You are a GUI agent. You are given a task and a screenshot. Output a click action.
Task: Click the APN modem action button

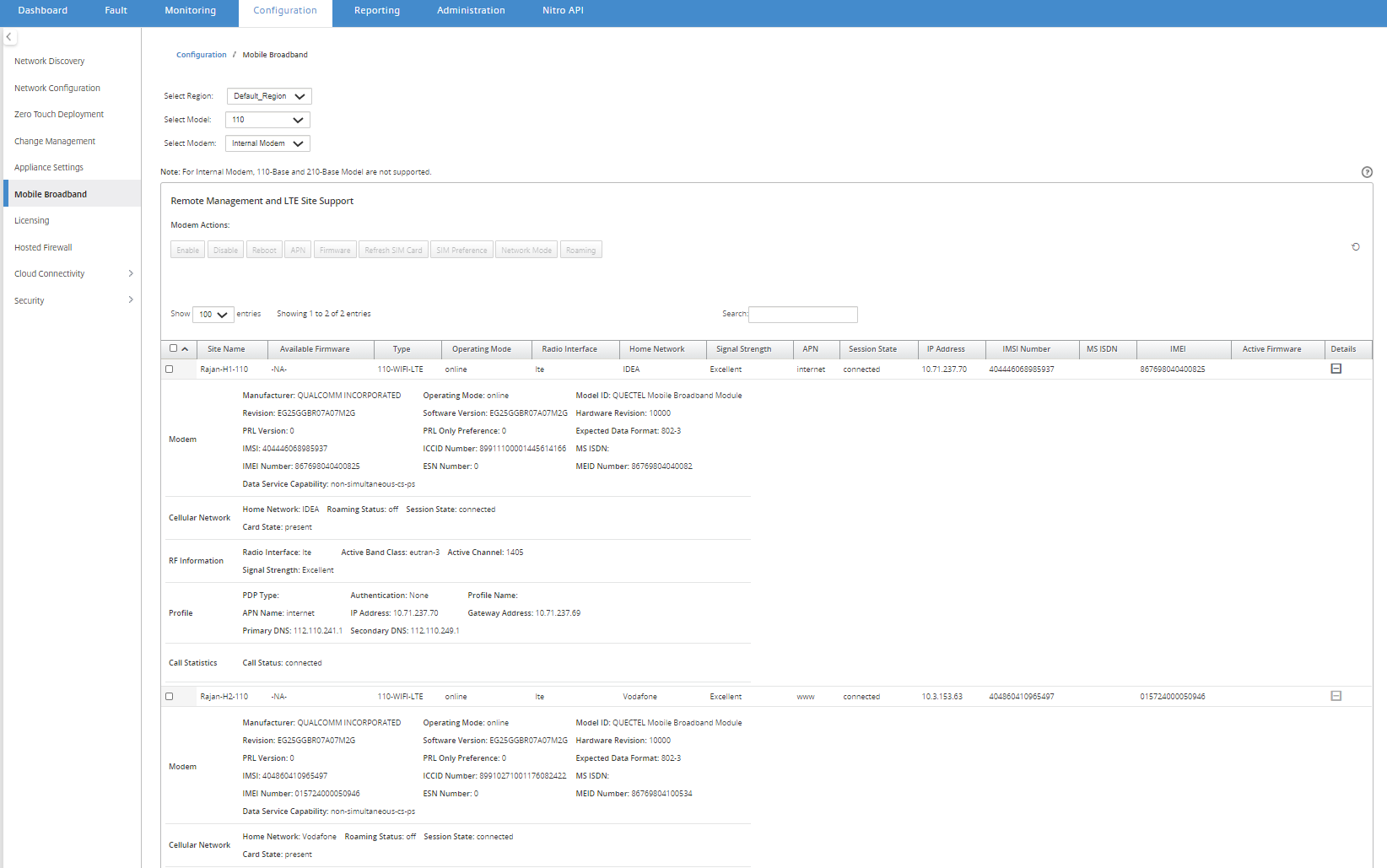(298, 250)
